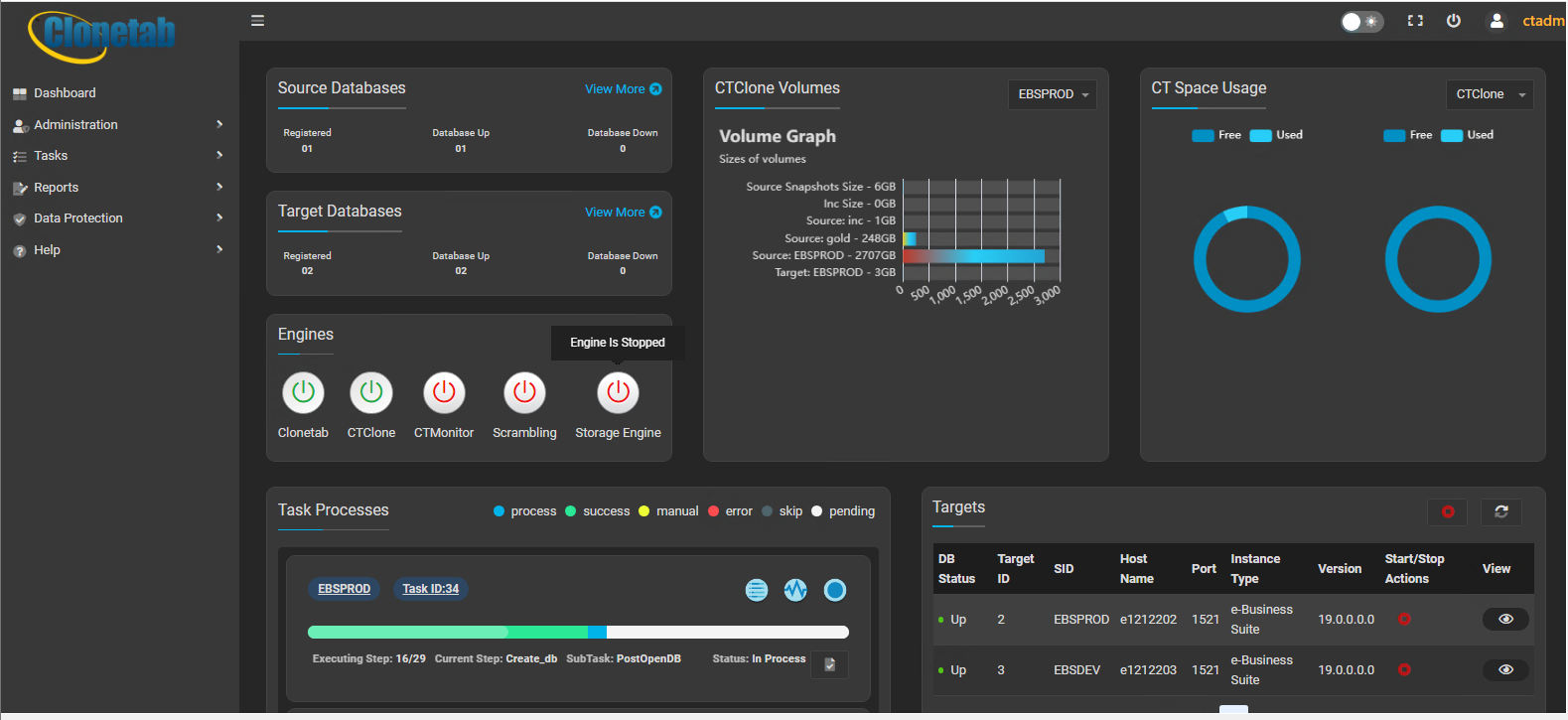This screenshot has width=1568, height=720.
Task: Toggle the CTClone engine power button
Action: tap(371, 392)
